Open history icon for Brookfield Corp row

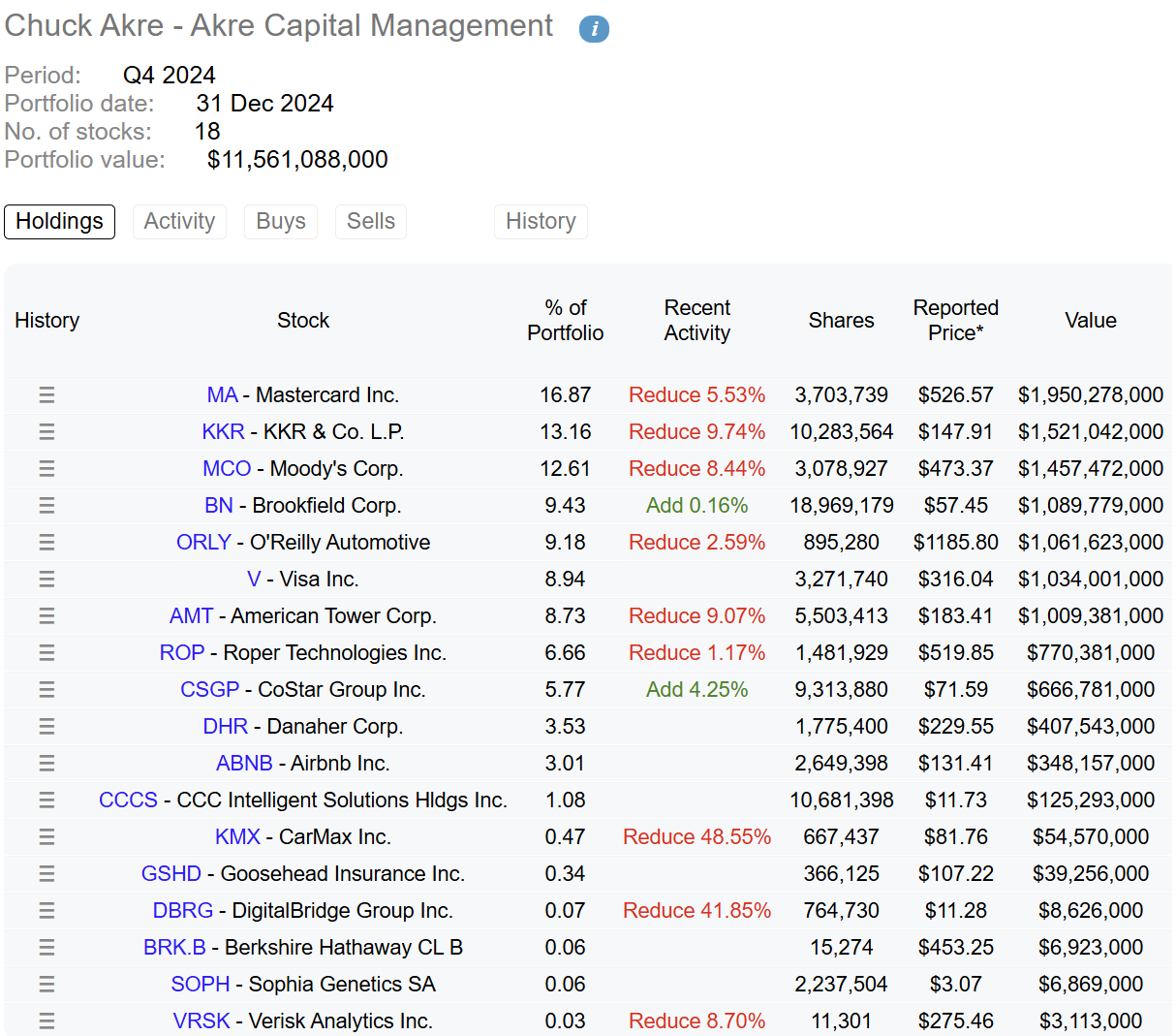[46, 505]
